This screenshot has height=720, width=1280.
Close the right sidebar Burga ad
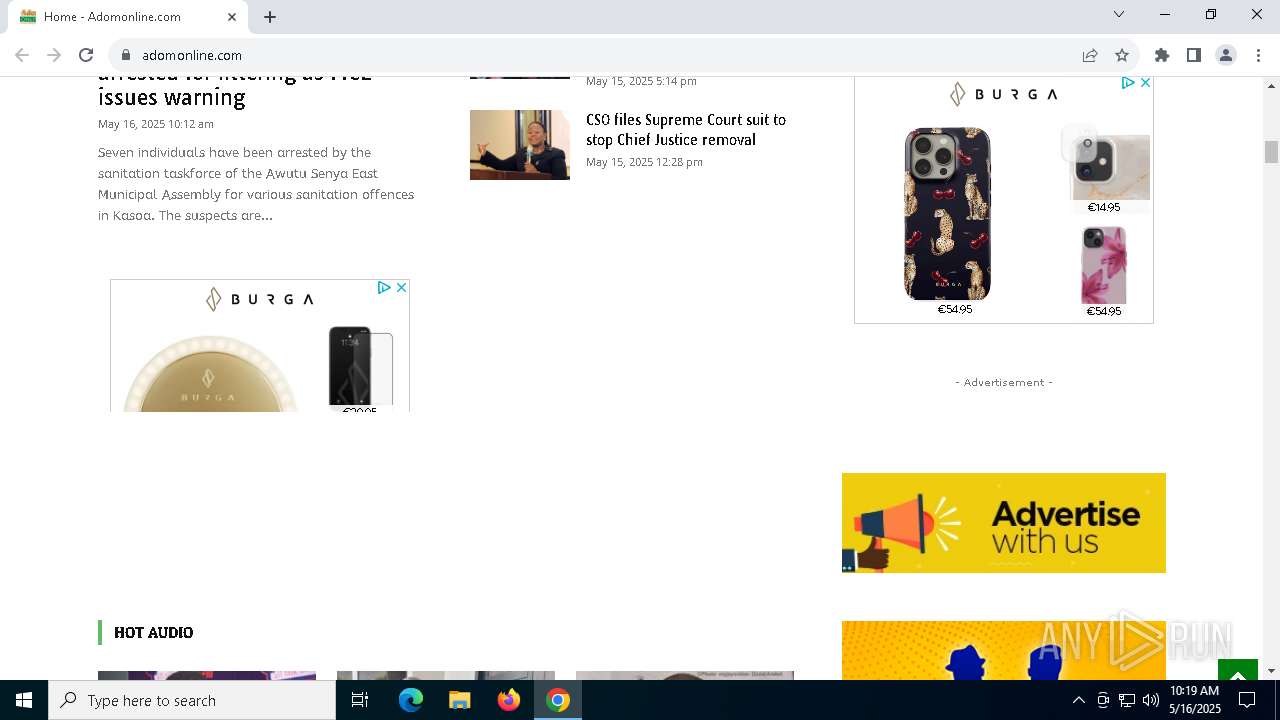click(1145, 83)
